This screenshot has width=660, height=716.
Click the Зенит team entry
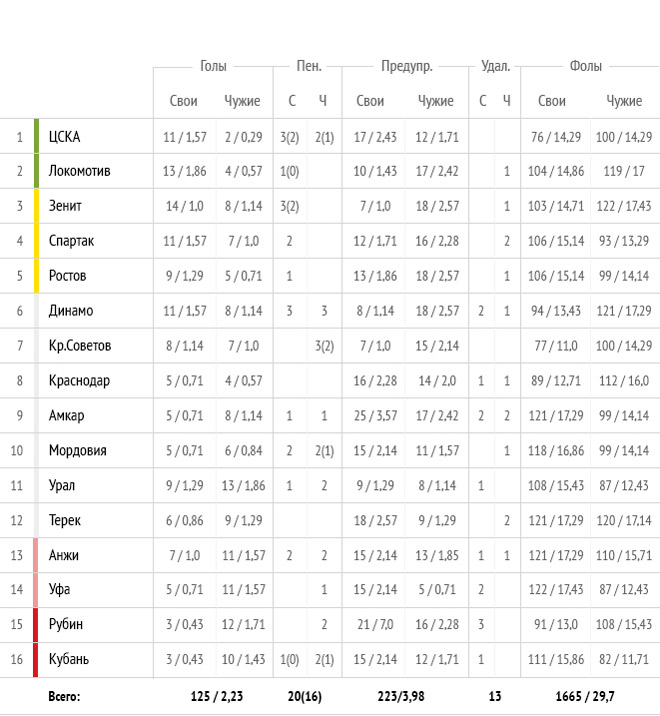(65, 206)
